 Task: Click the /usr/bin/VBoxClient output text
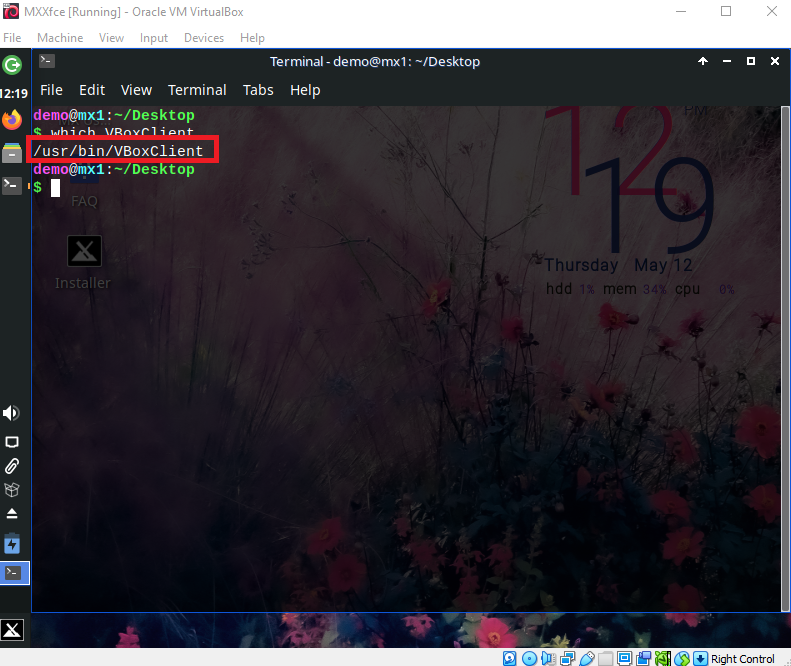click(x=118, y=150)
